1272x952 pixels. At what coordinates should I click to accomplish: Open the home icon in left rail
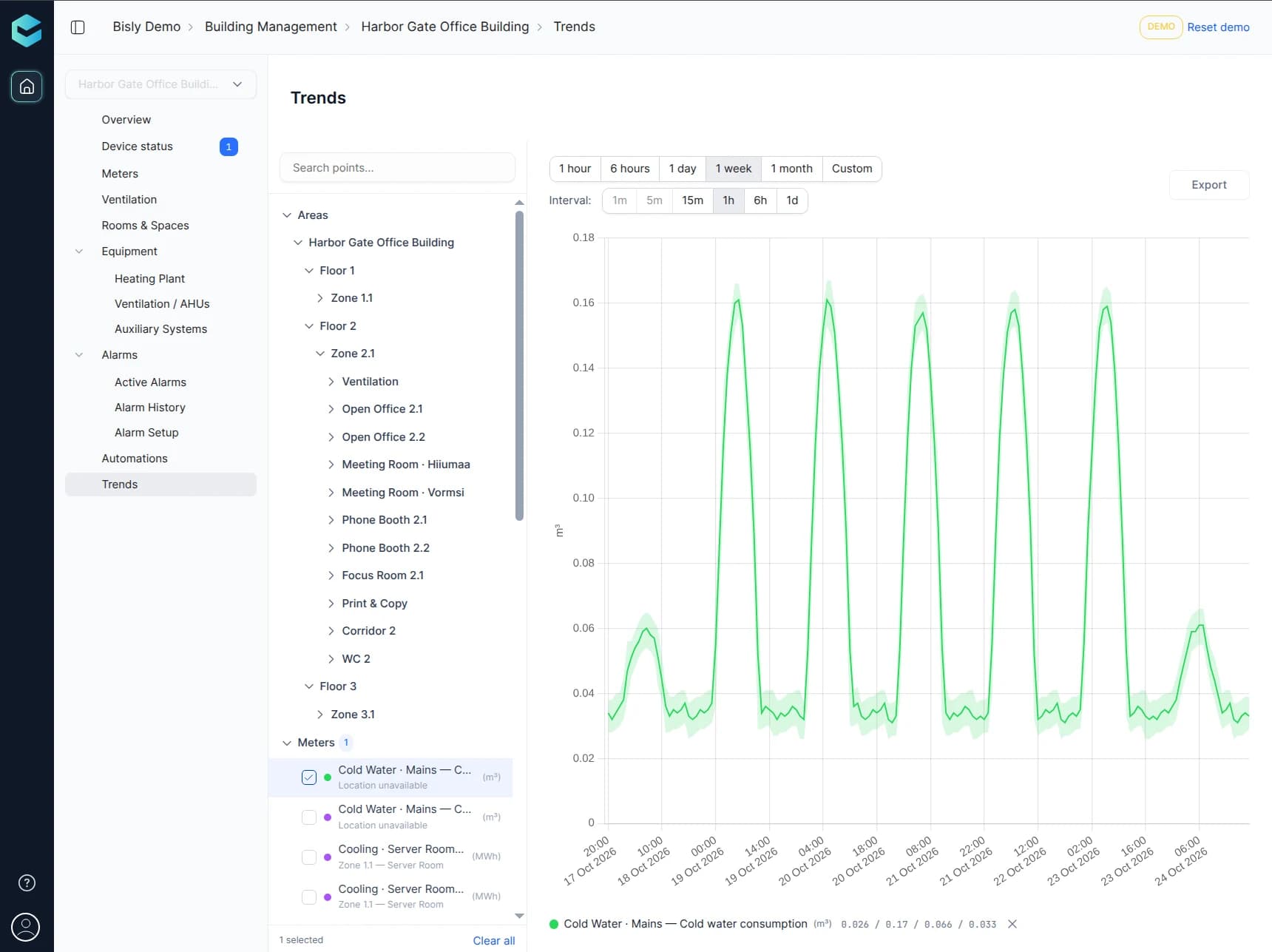click(x=27, y=87)
